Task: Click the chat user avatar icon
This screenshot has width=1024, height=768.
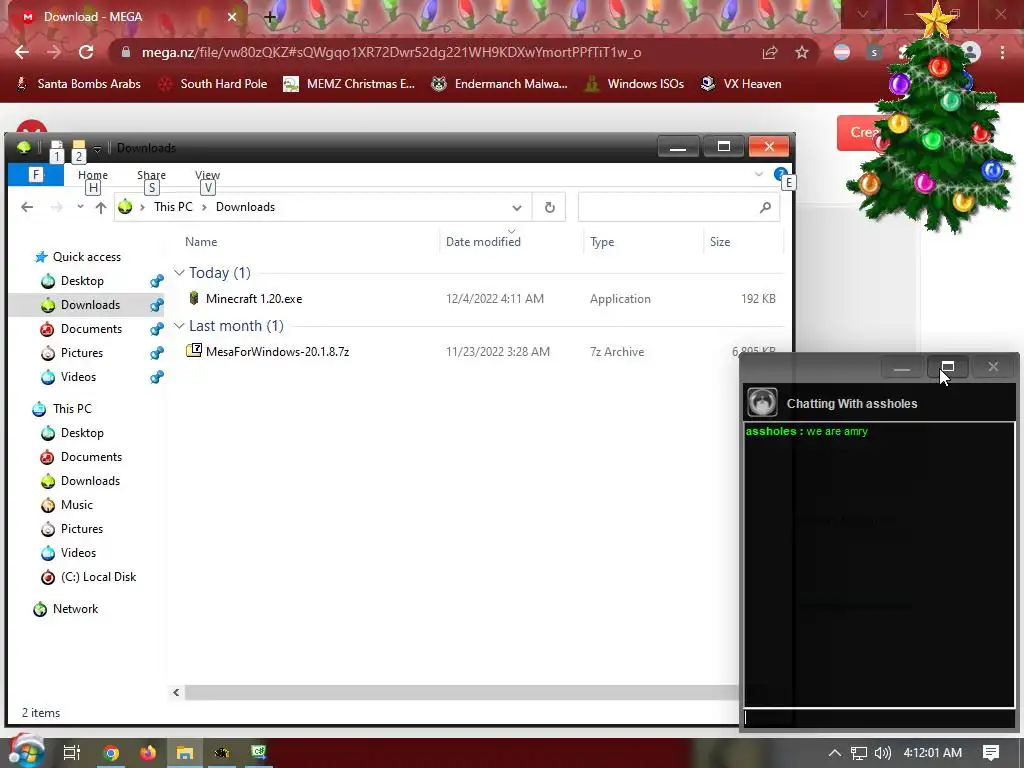Action: [x=761, y=402]
